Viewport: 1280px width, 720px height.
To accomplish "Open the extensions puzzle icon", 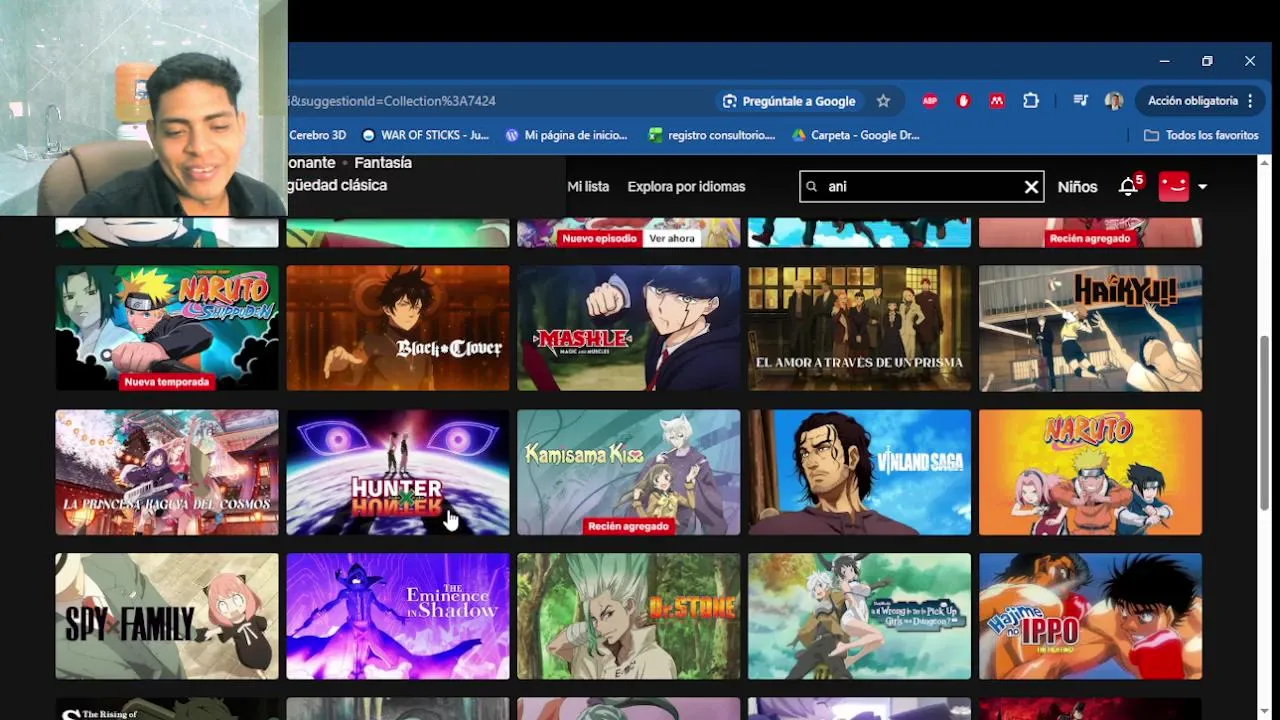I will (x=1031, y=101).
